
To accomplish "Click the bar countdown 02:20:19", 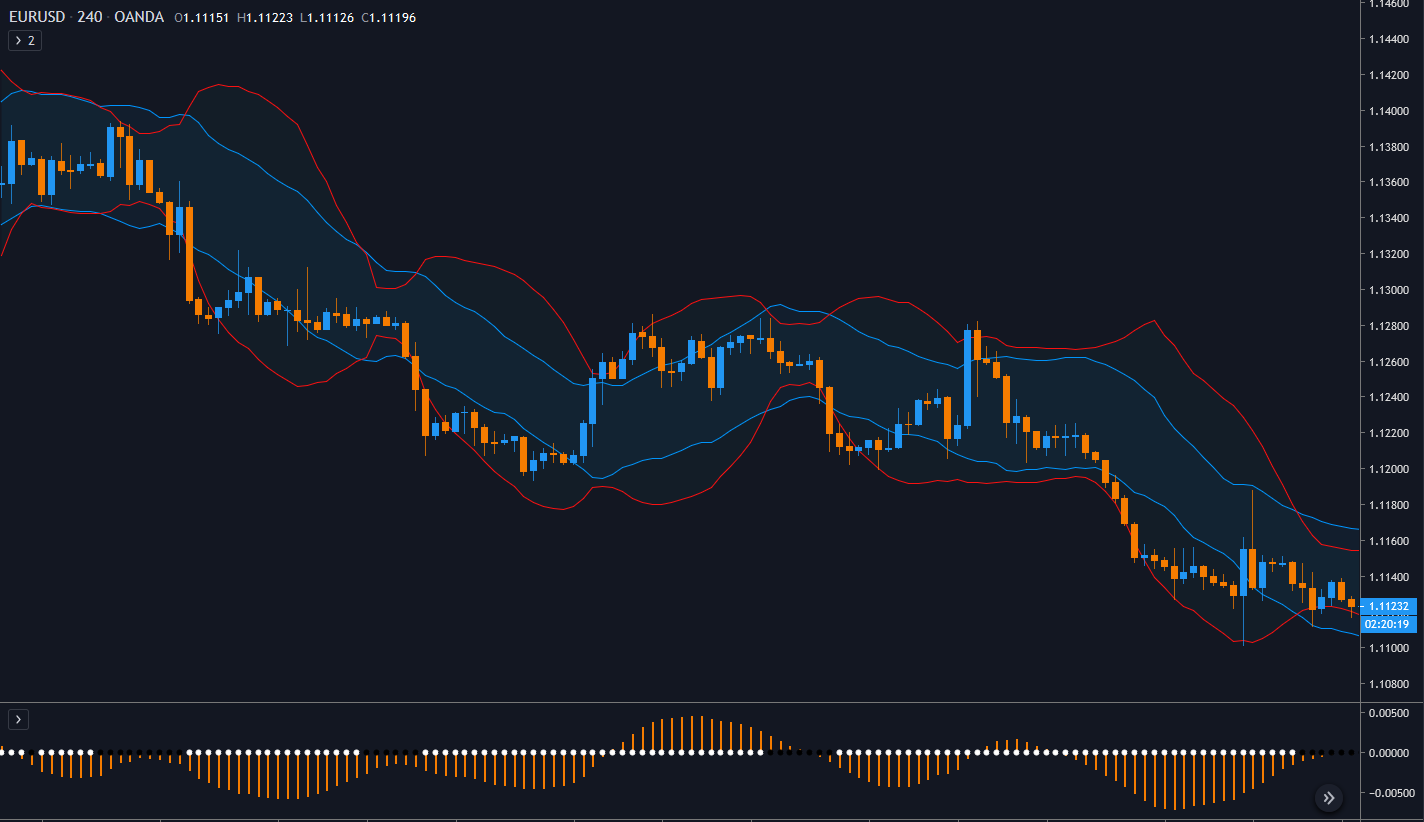I will (1389, 624).
